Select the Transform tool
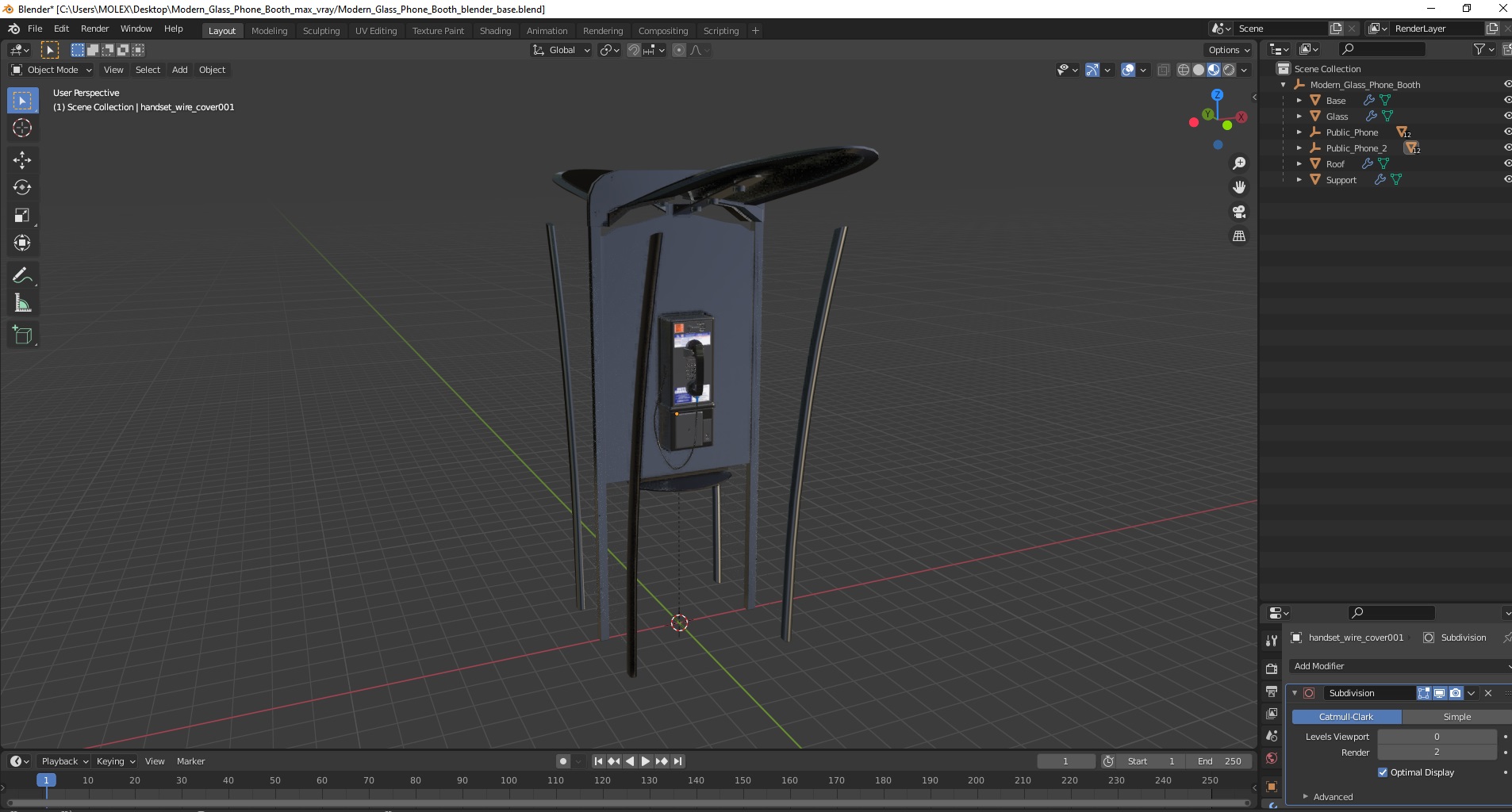1512x812 pixels. [22, 243]
